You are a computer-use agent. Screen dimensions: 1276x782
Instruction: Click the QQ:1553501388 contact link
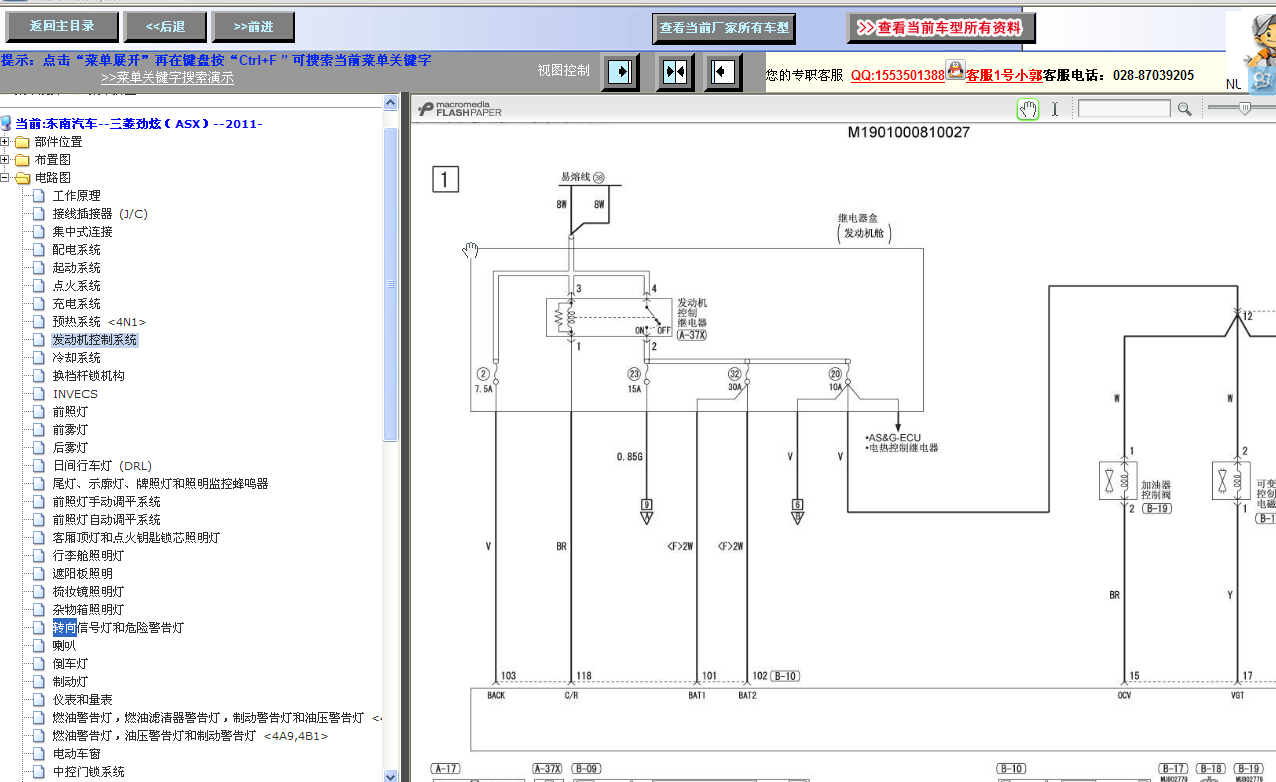897,75
